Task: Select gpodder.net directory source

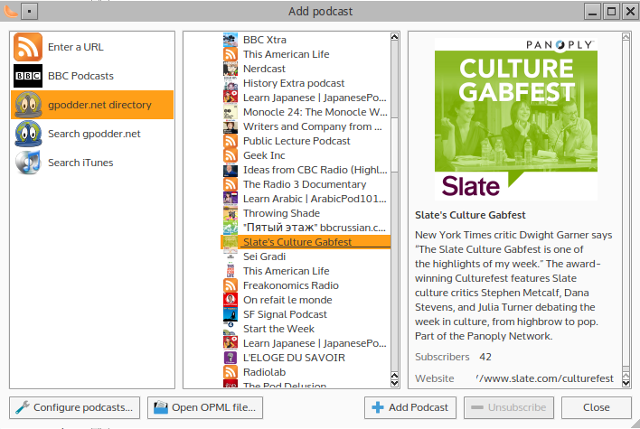Action: tap(92, 104)
